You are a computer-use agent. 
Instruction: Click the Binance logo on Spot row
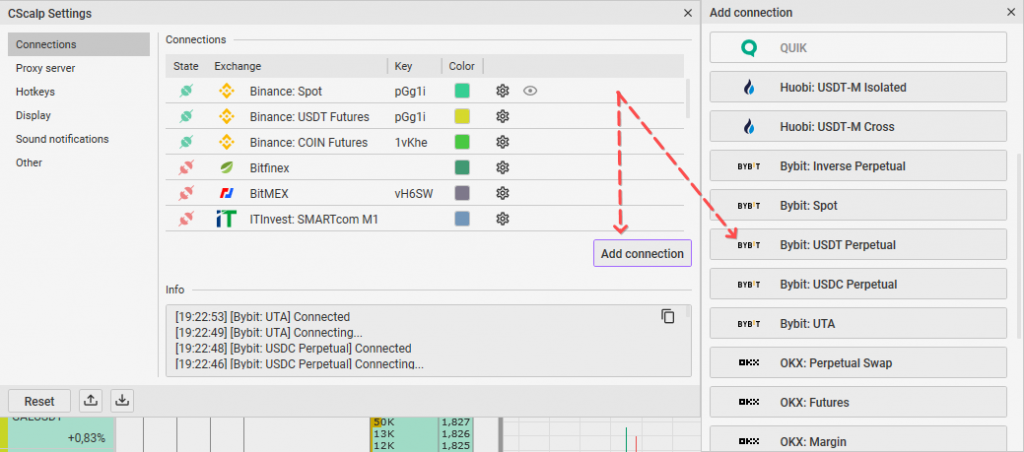[226, 91]
